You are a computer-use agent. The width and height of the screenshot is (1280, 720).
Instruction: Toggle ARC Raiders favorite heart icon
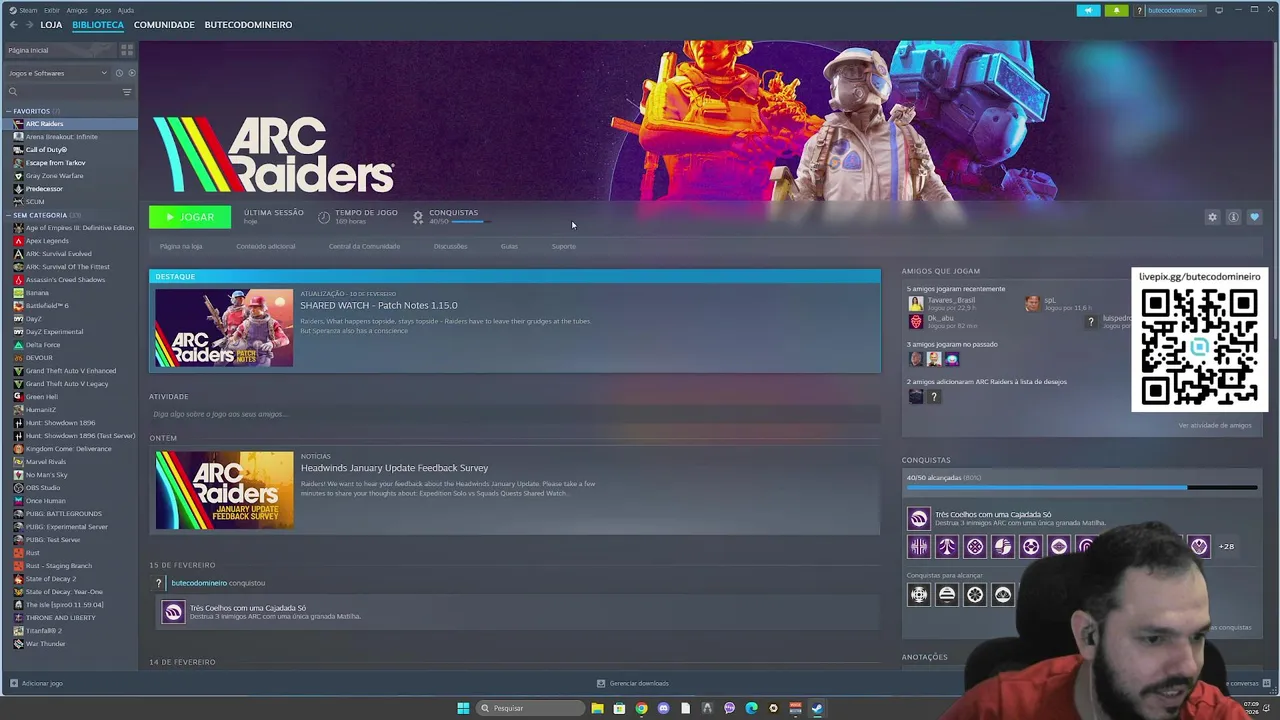1254,217
